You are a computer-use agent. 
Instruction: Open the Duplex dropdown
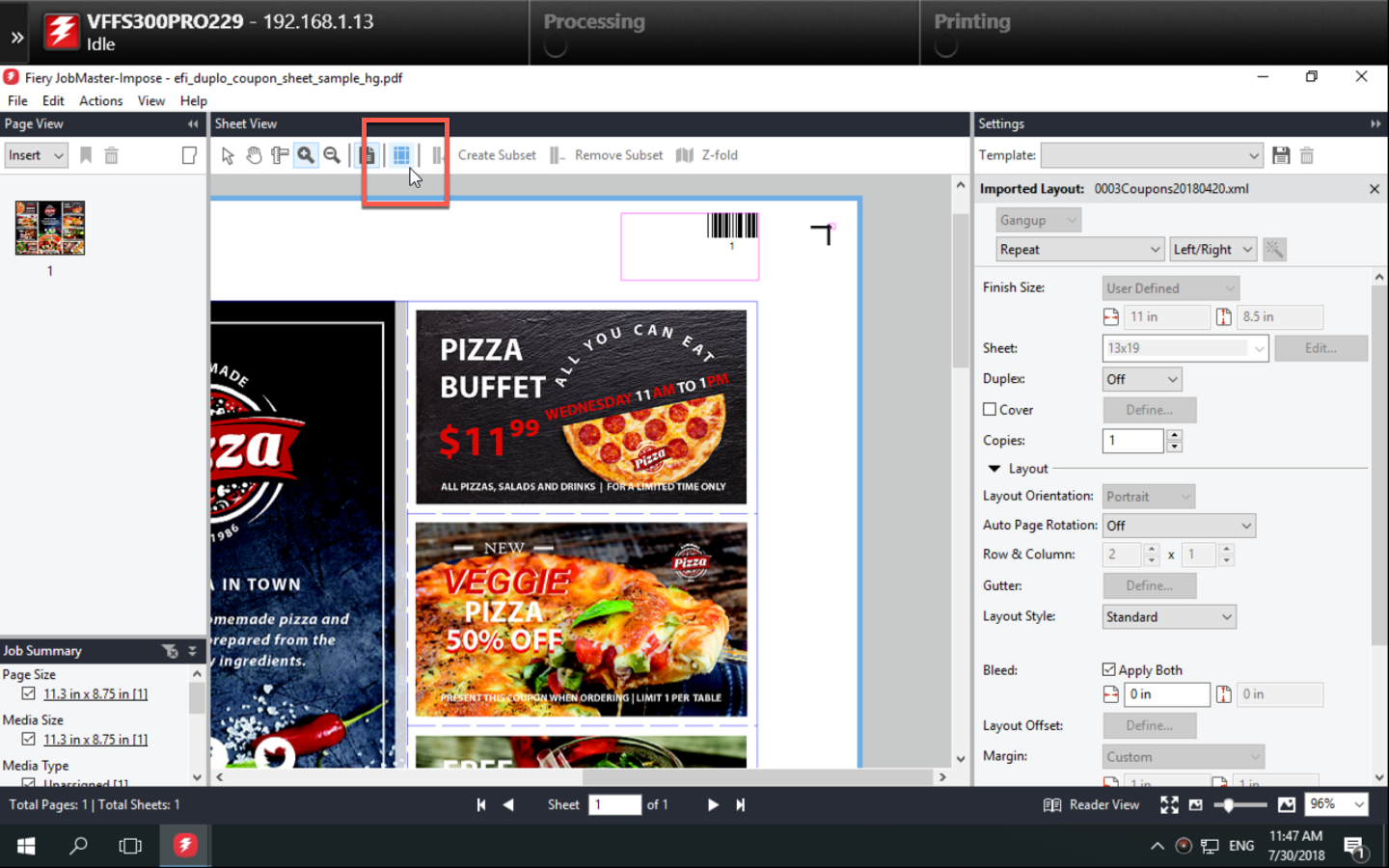[x=1142, y=379]
